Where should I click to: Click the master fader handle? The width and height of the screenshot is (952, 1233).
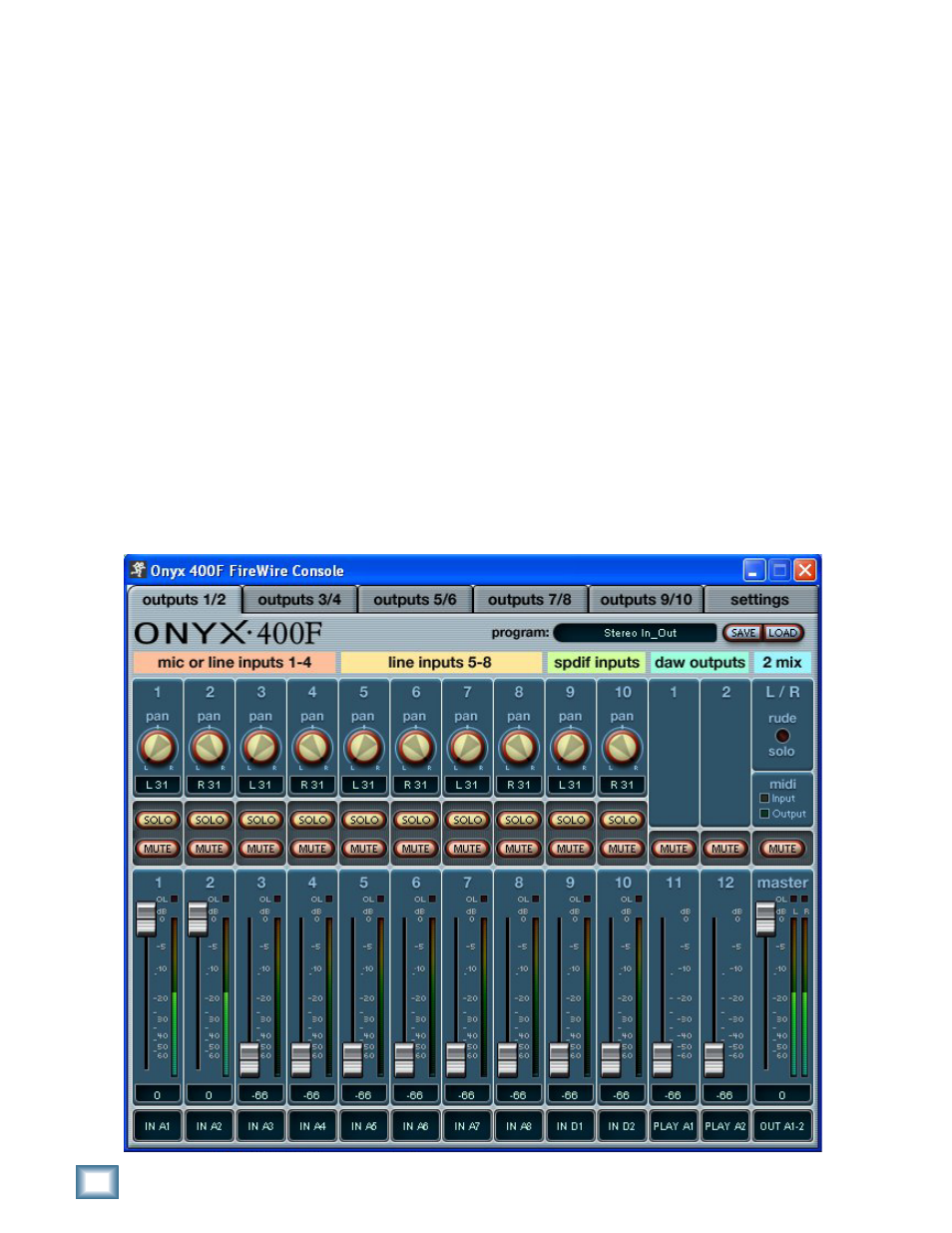(765, 919)
